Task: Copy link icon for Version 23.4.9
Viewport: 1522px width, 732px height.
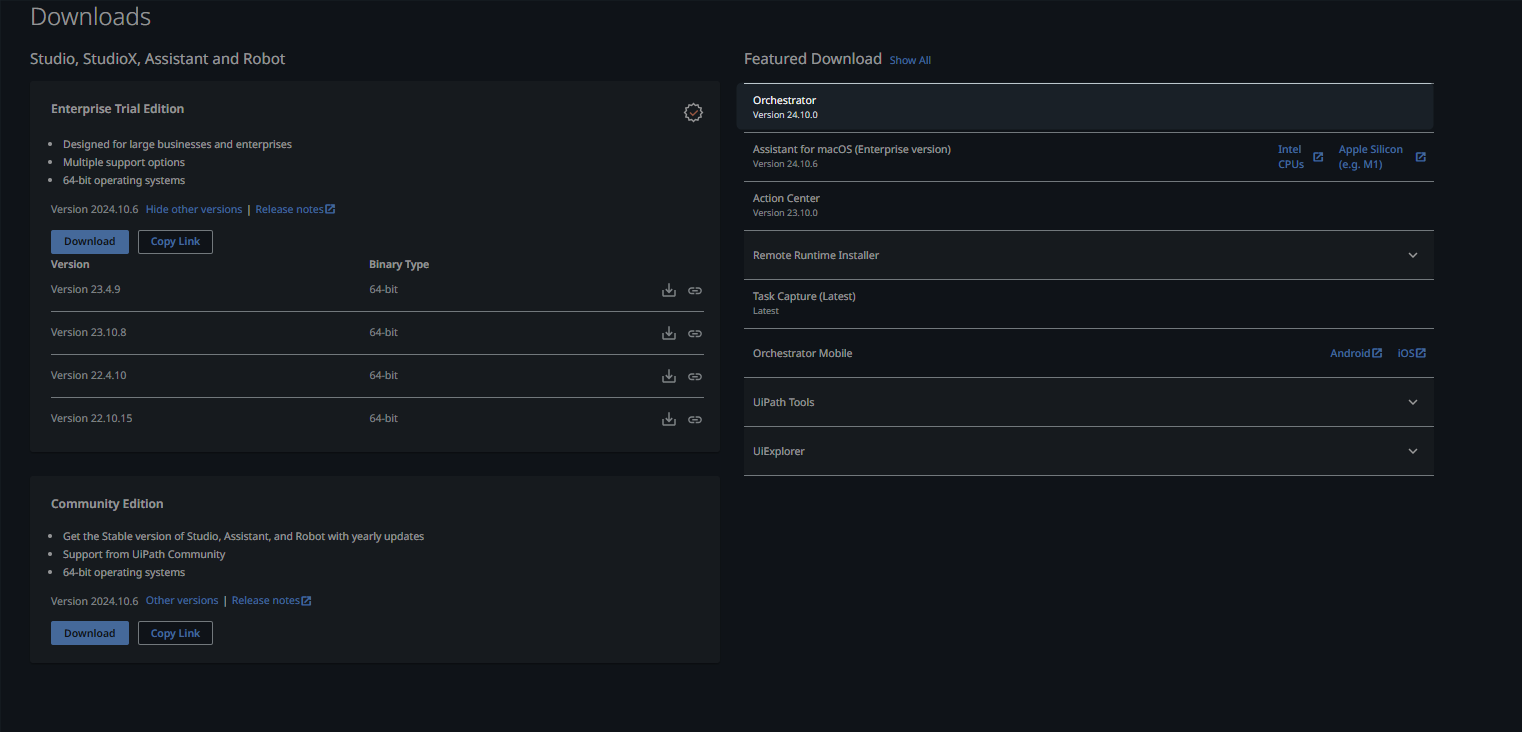Action: [695, 291]
